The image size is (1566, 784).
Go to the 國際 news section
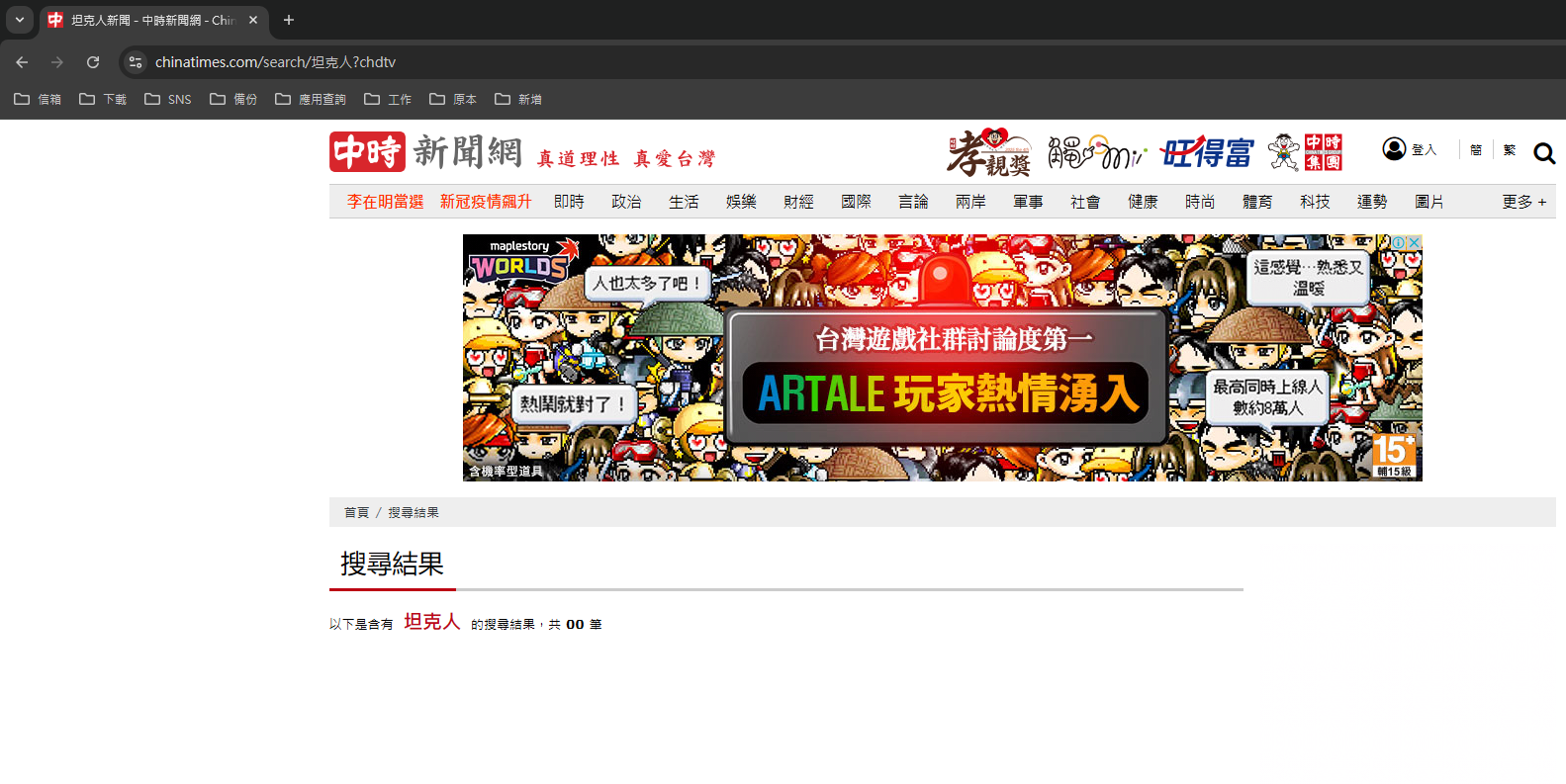point(856,202)
